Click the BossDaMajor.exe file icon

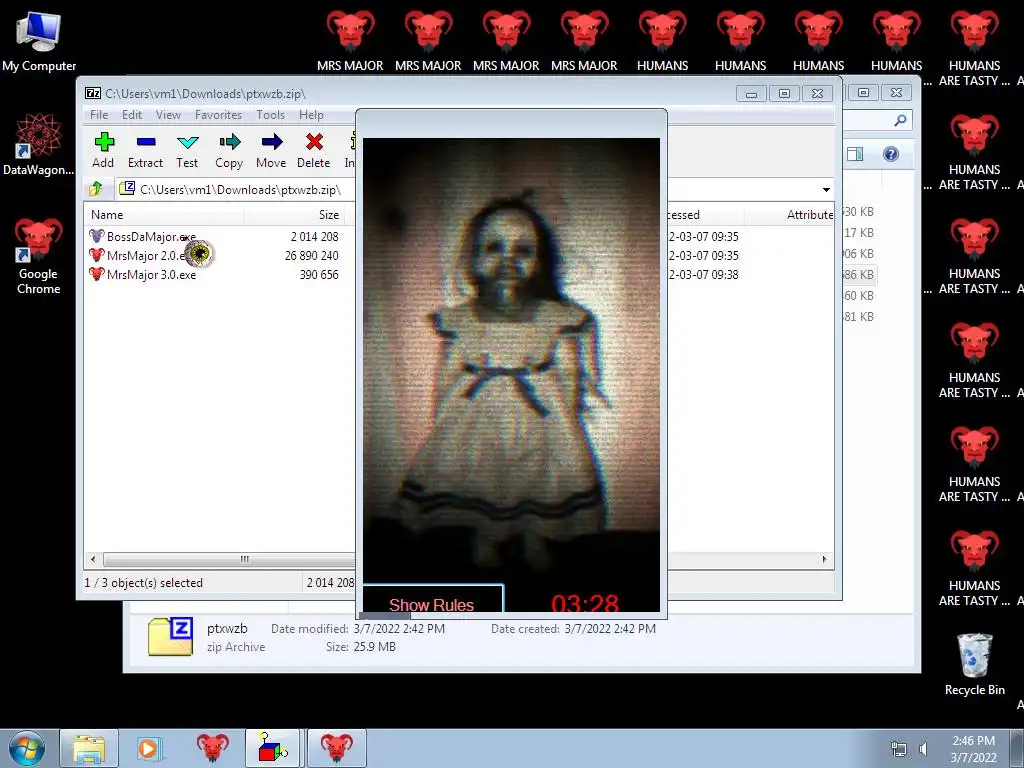[x=97, y=236]
